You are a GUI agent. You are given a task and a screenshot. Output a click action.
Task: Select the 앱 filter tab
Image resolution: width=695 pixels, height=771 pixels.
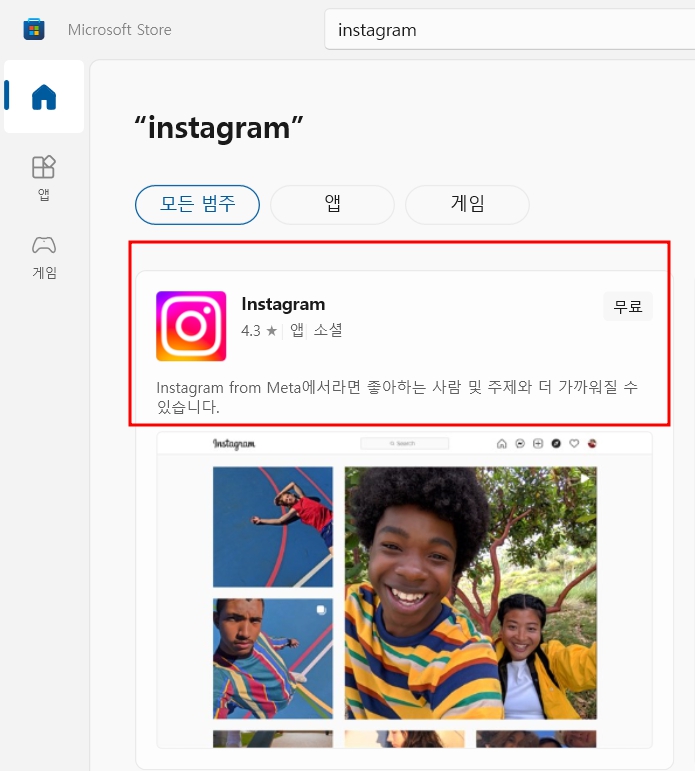[332, 205]
